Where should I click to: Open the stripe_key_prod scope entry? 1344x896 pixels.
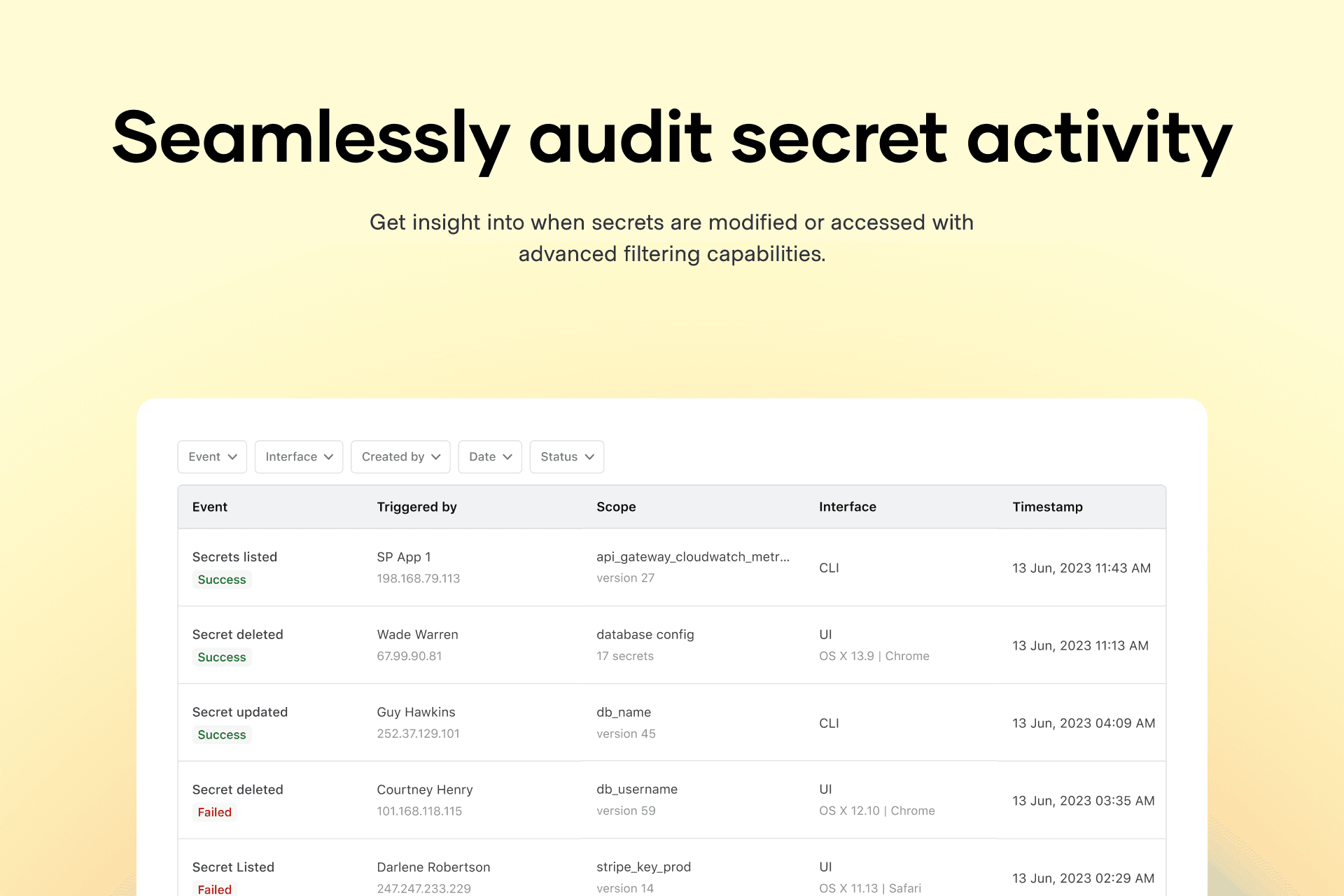pos(643,867)
